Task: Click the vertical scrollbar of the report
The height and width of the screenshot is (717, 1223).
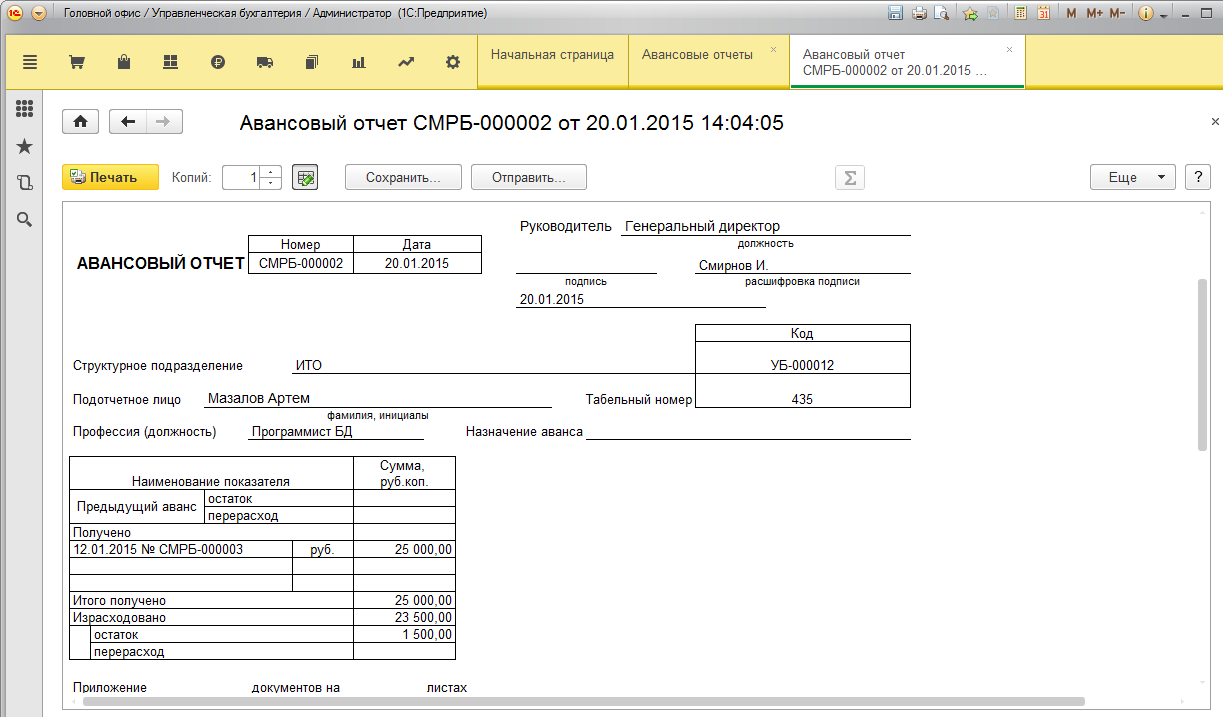Action: pyautogui.click(x=1203, y=364)
